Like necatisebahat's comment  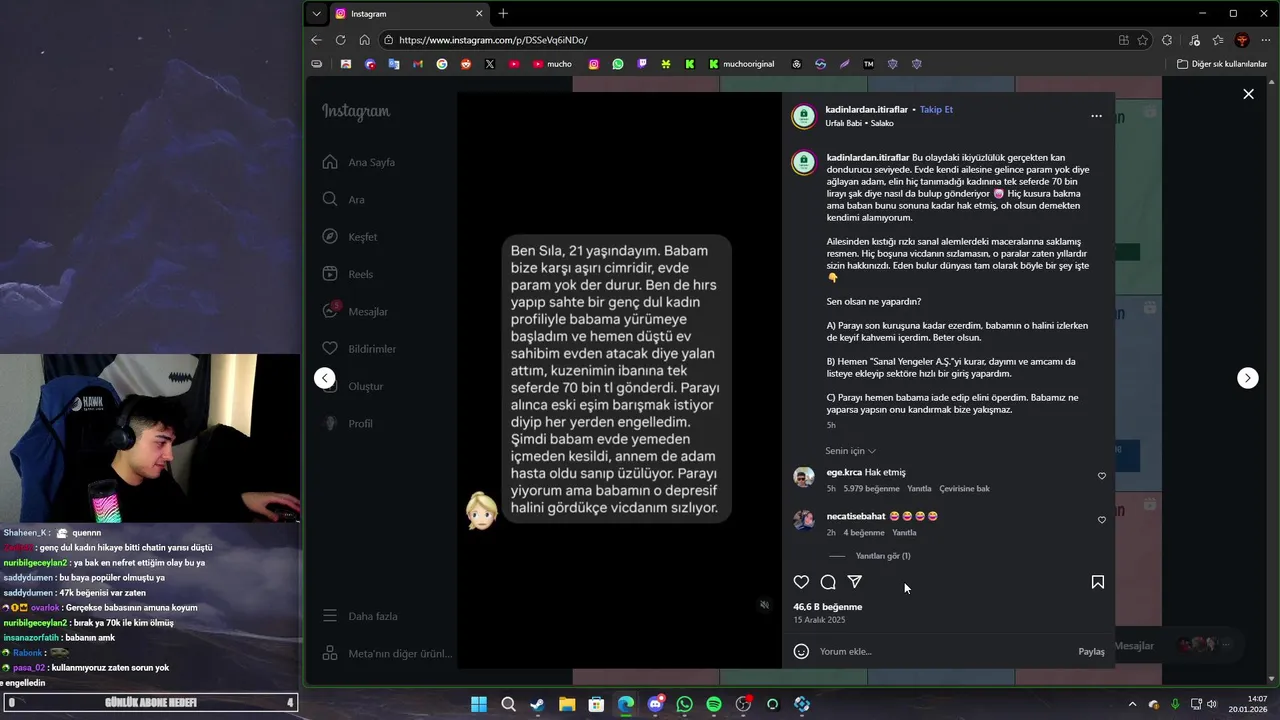click(x=1102, y=520)
